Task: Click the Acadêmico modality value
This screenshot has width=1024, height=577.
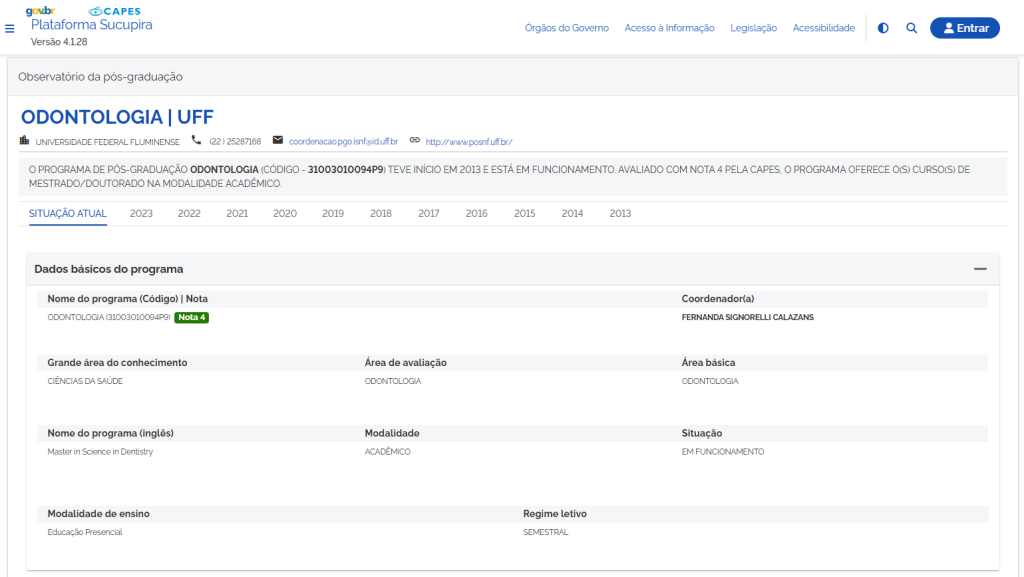Action: (x=387, y=452)
